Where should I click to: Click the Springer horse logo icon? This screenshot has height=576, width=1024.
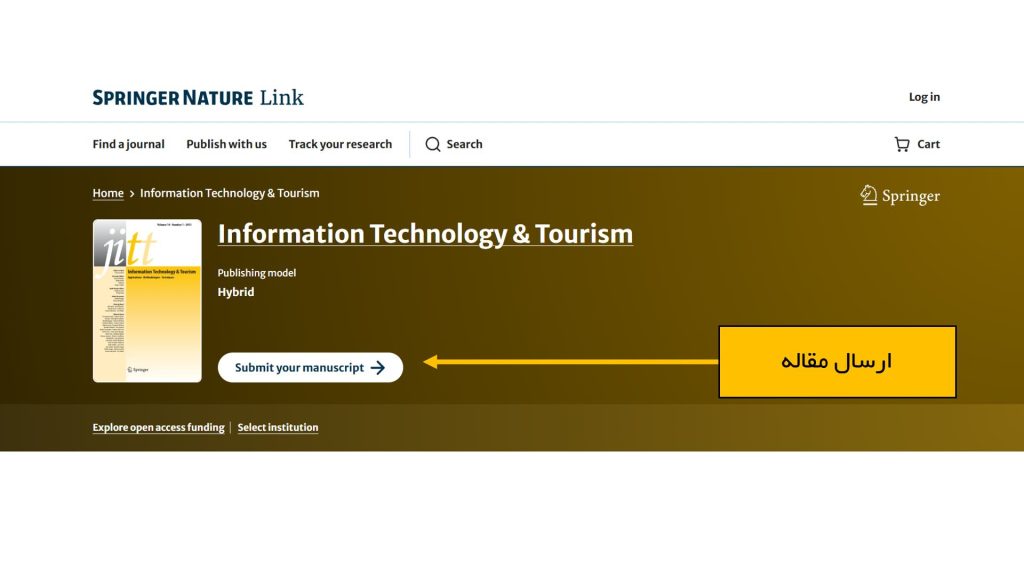click(869, 195)
